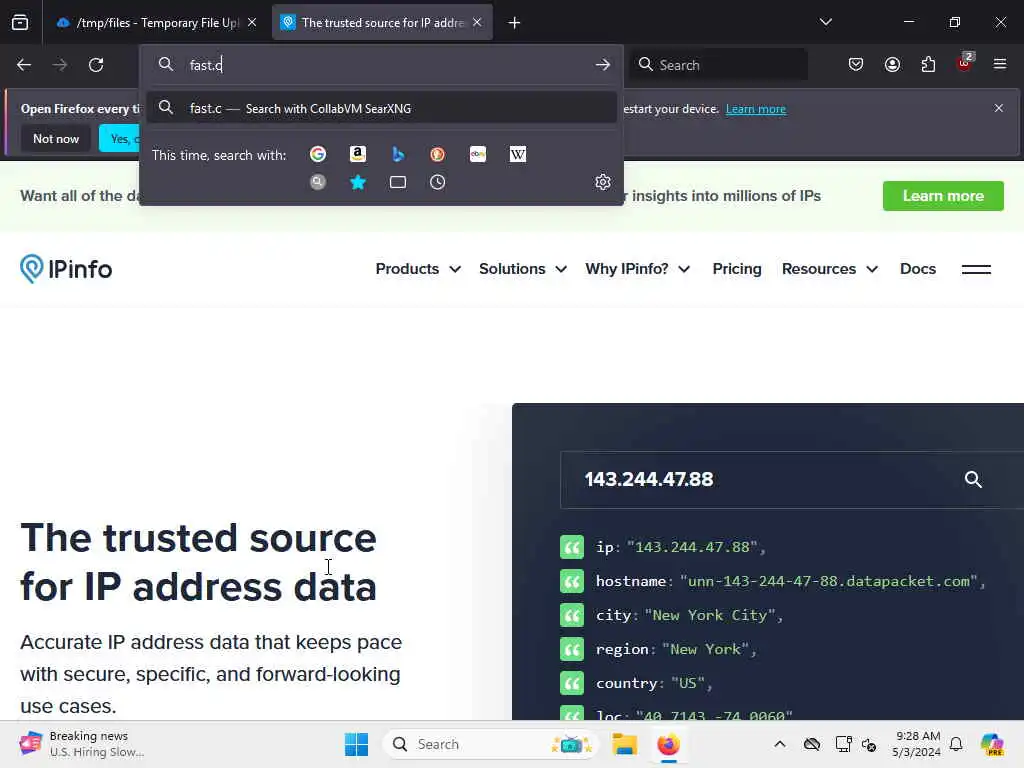Click Not now in Firefox notification
This screenshot has height=768, width=1024.
pos(56,138)
